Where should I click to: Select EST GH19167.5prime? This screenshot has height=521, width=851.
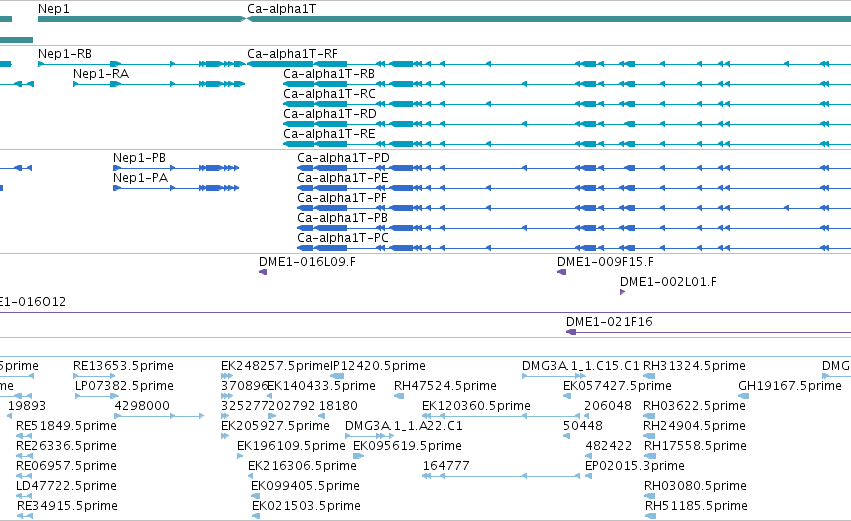(790, 386)
